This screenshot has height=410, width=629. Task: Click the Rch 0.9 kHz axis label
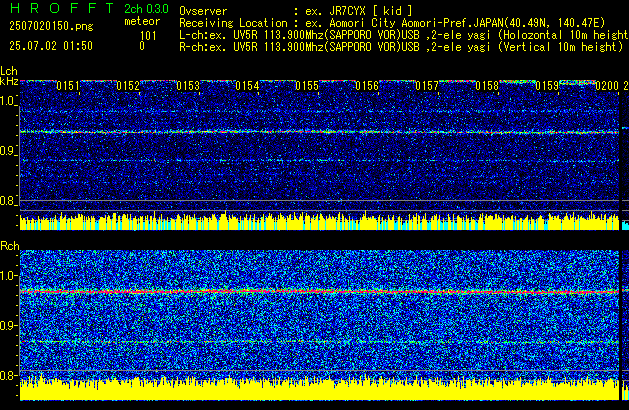tap(8, 325)
